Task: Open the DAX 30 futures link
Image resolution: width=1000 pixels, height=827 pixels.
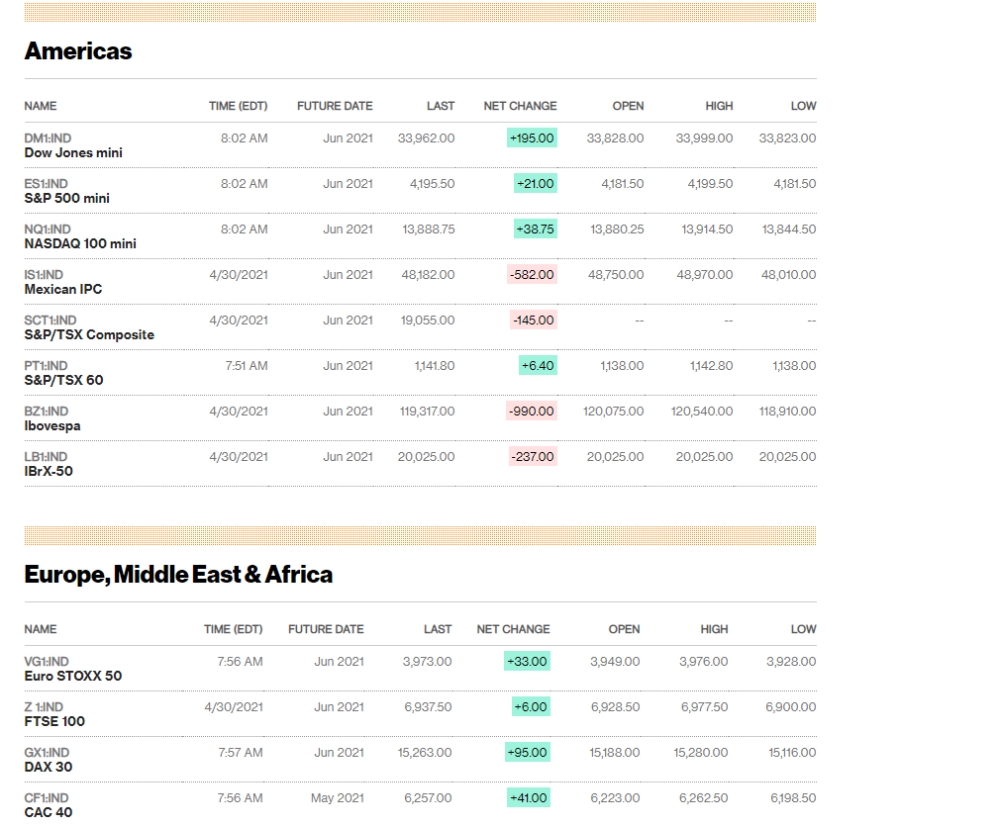Action: pyautogui.click(x=48, y=767)
